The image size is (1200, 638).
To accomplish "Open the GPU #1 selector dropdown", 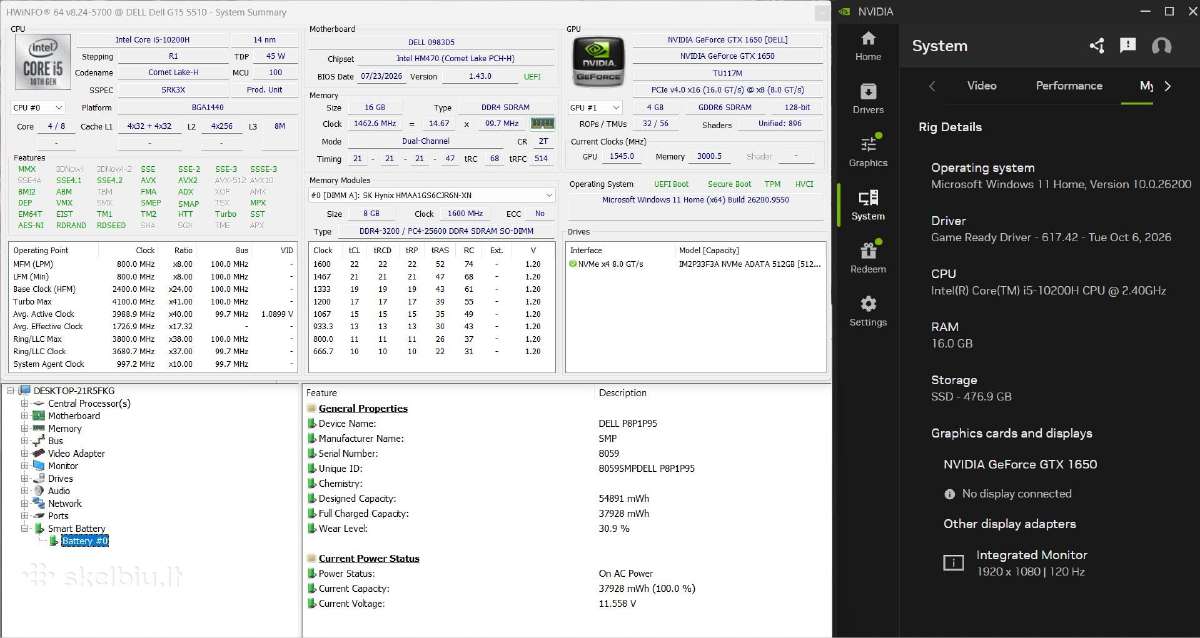I will click(596, 107).
